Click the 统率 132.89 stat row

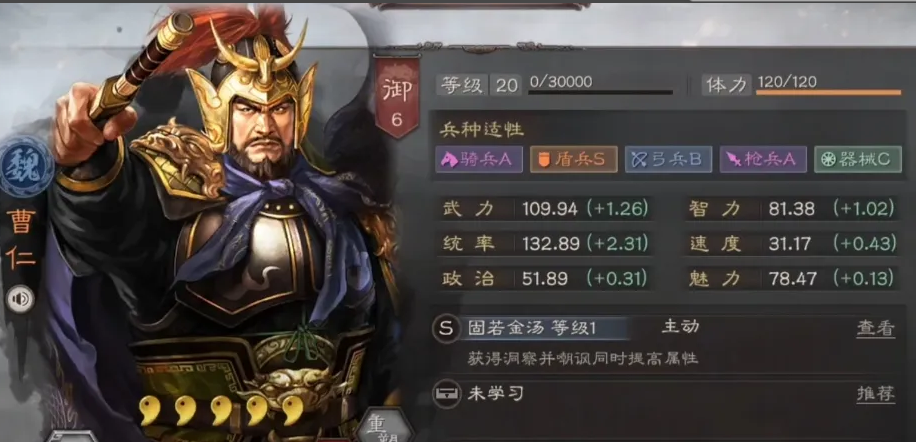coord(544,243)
